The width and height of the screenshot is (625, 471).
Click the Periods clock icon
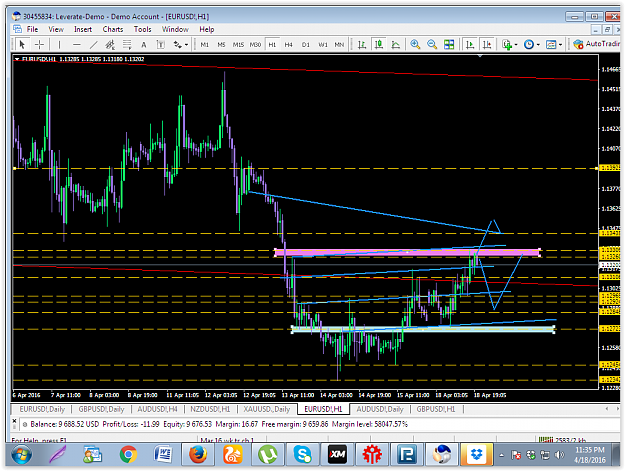pyautogui.click(x=529, y=44)
